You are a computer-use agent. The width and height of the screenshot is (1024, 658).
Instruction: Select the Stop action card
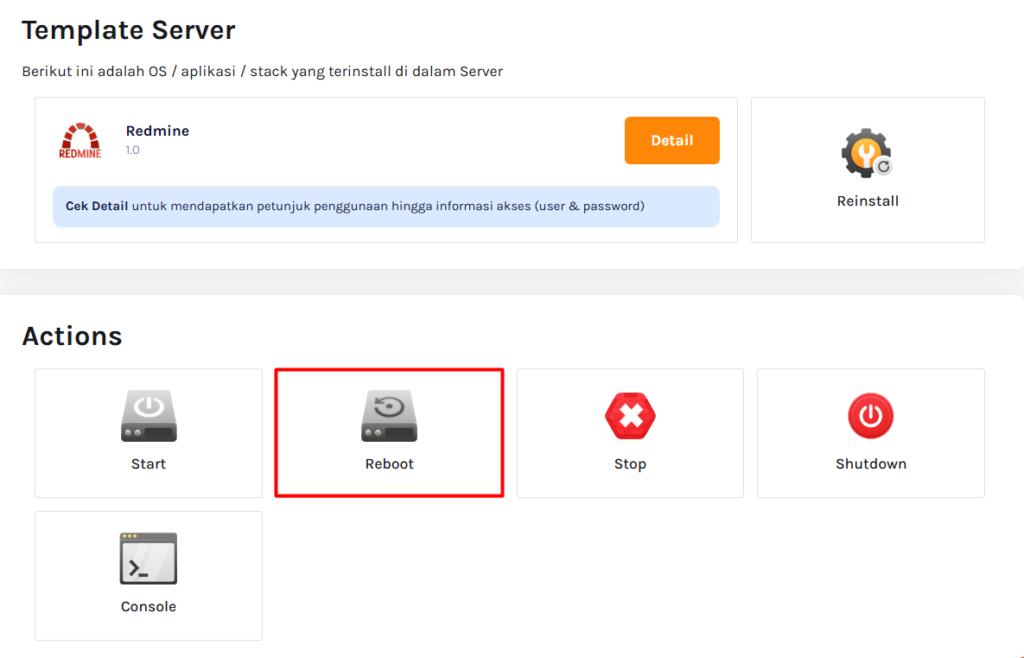(x=630, y=433)
